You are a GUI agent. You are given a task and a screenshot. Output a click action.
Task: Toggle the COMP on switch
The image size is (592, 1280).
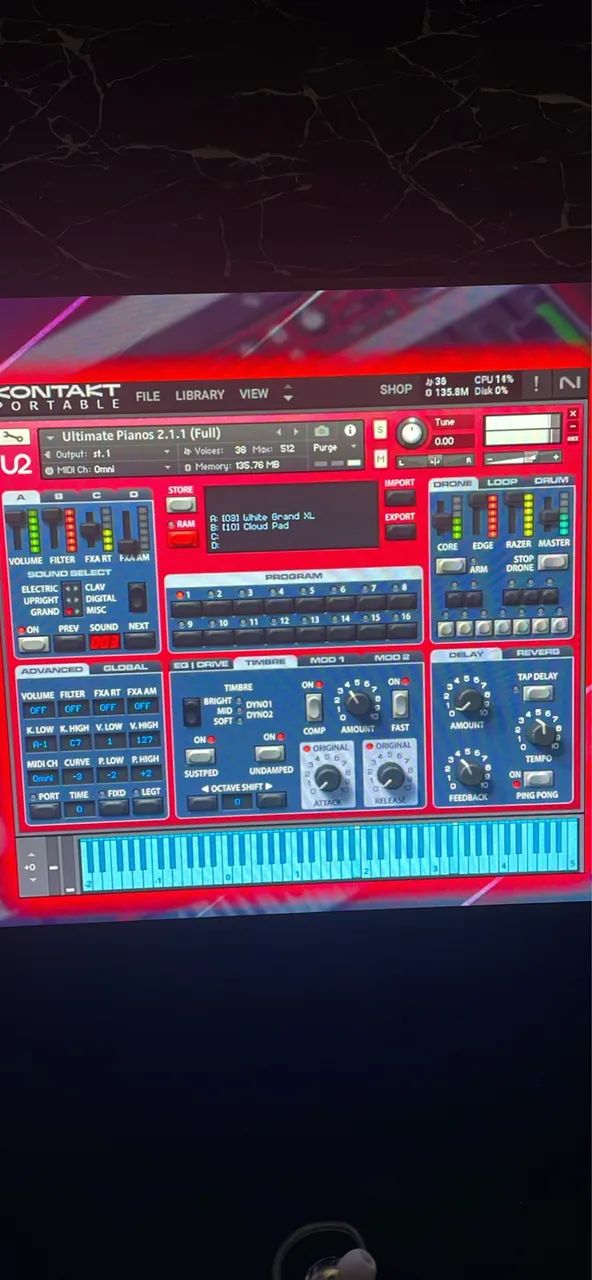314,706
